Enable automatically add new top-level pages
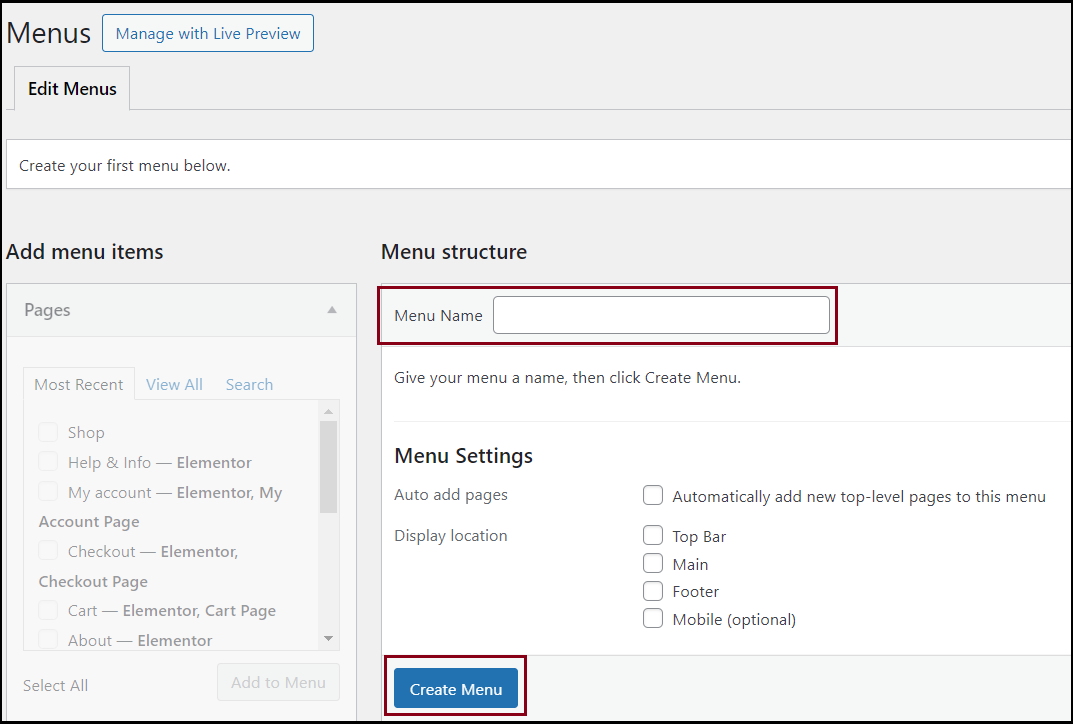 (x=652, y=495)
